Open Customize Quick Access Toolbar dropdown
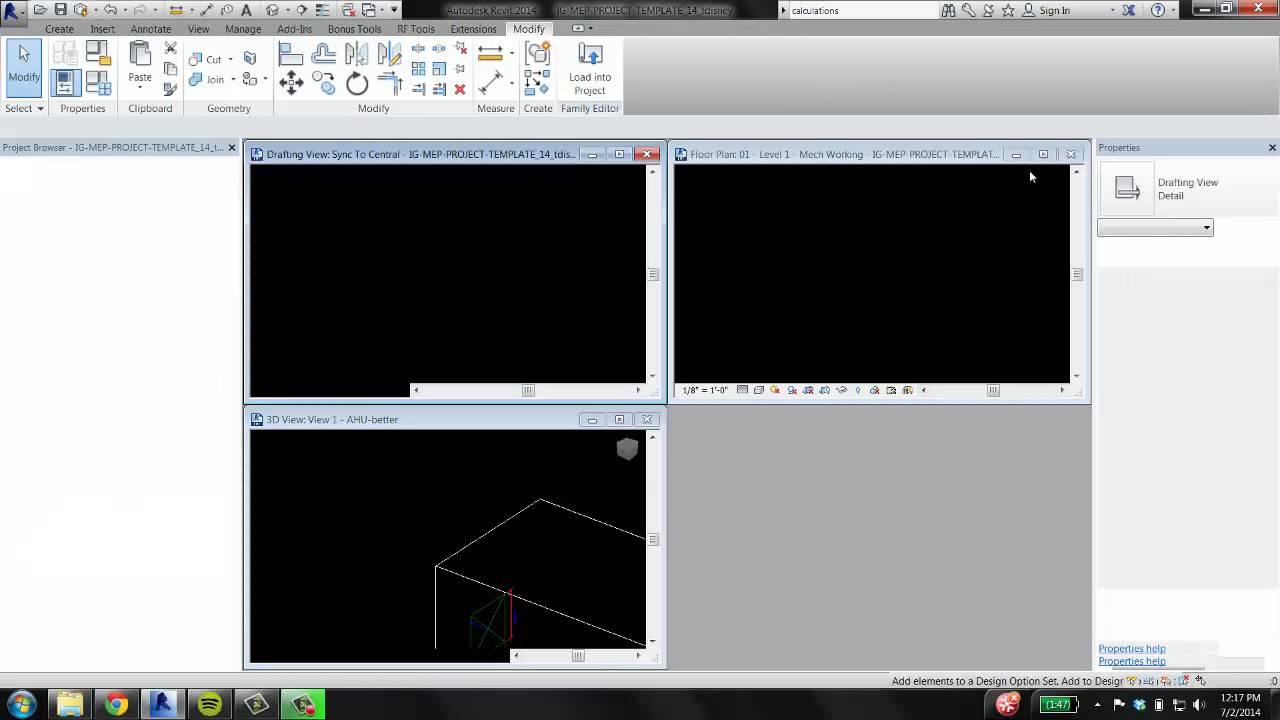The height and width of the screenshot is (720, 1280). 394,10
